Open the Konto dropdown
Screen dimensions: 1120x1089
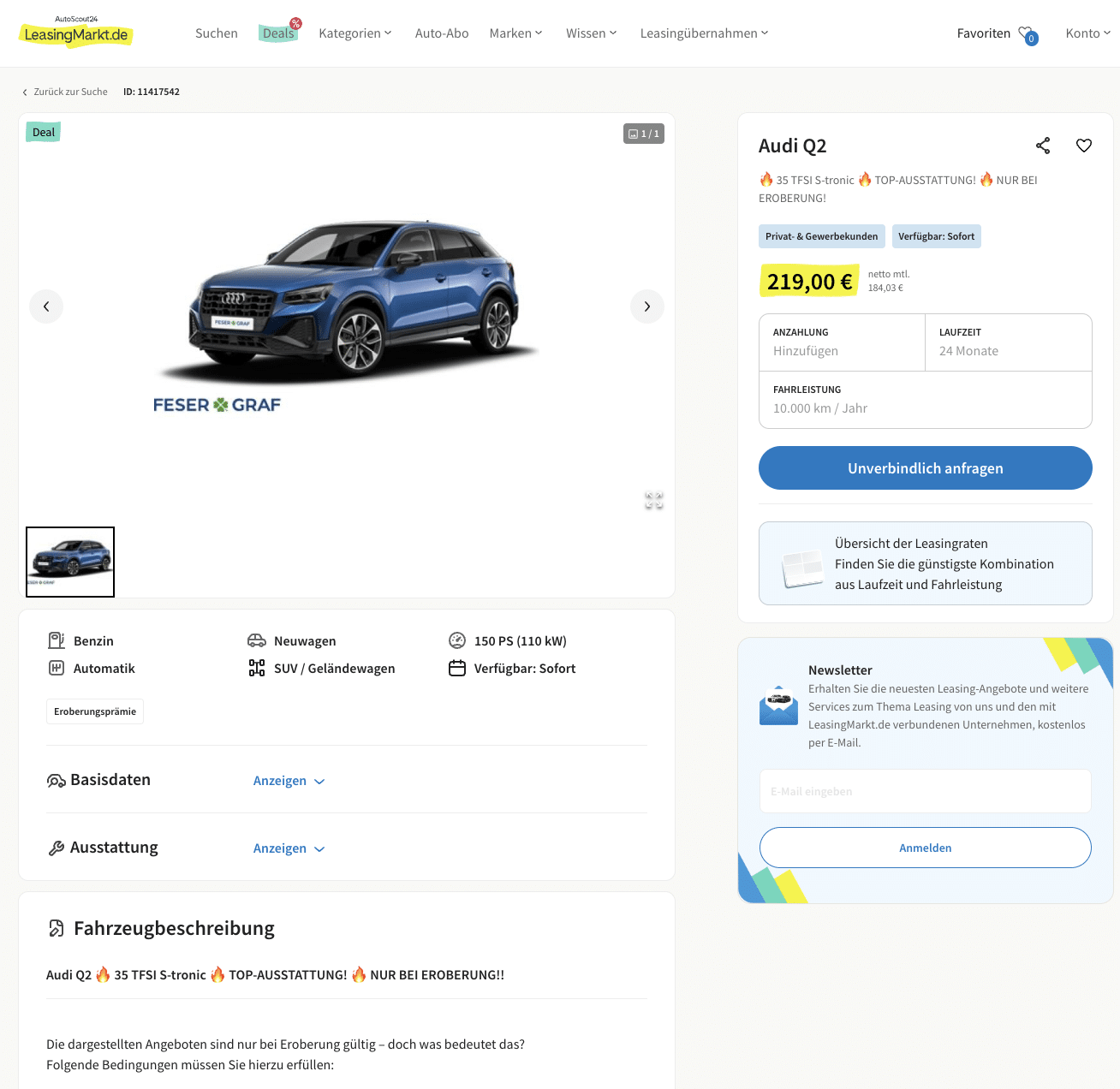pos(1088,33)
